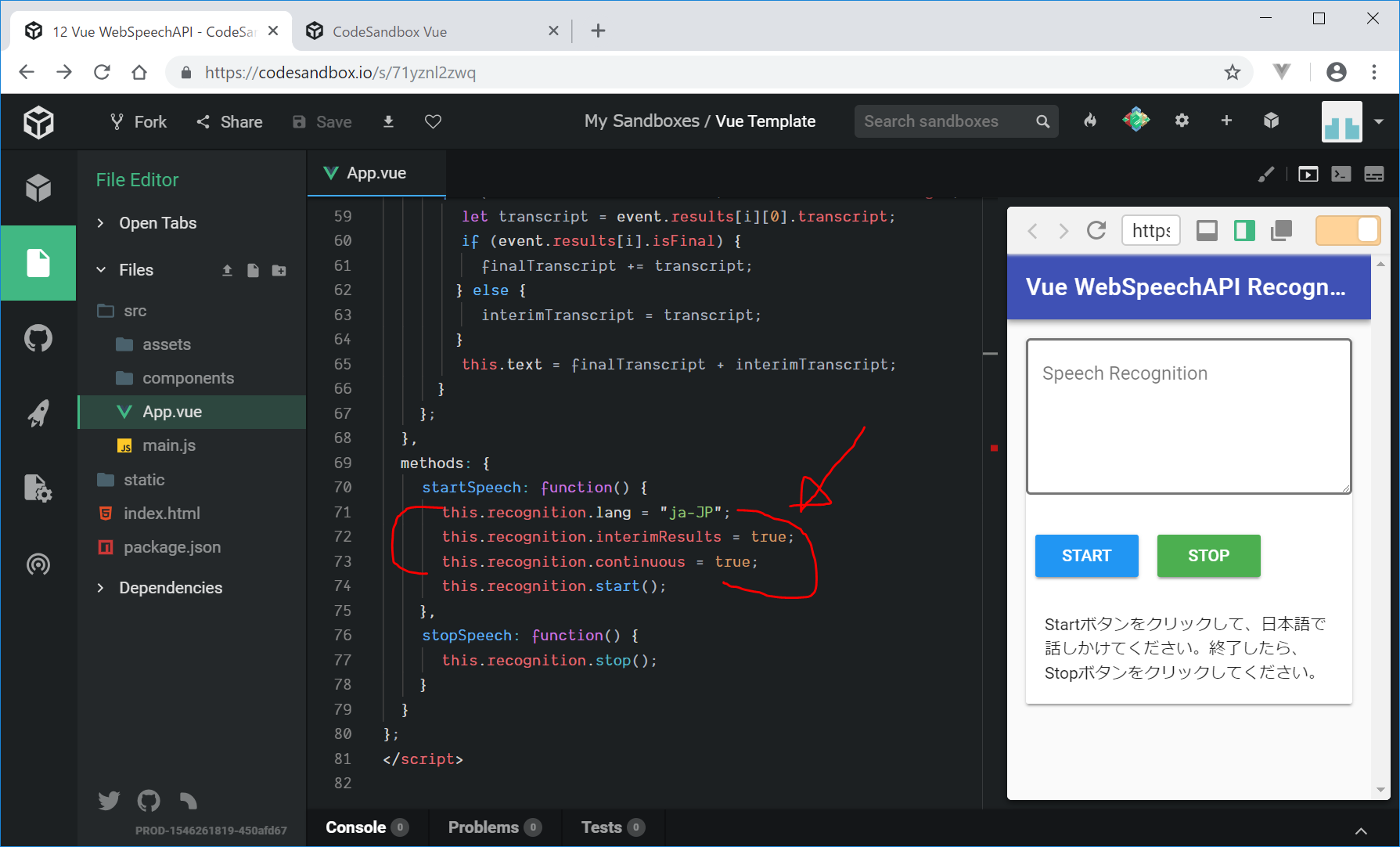Screen dimensions: 1400x847
Task: Refresh the preview browser pane
Action: (x=1096, y=230)
